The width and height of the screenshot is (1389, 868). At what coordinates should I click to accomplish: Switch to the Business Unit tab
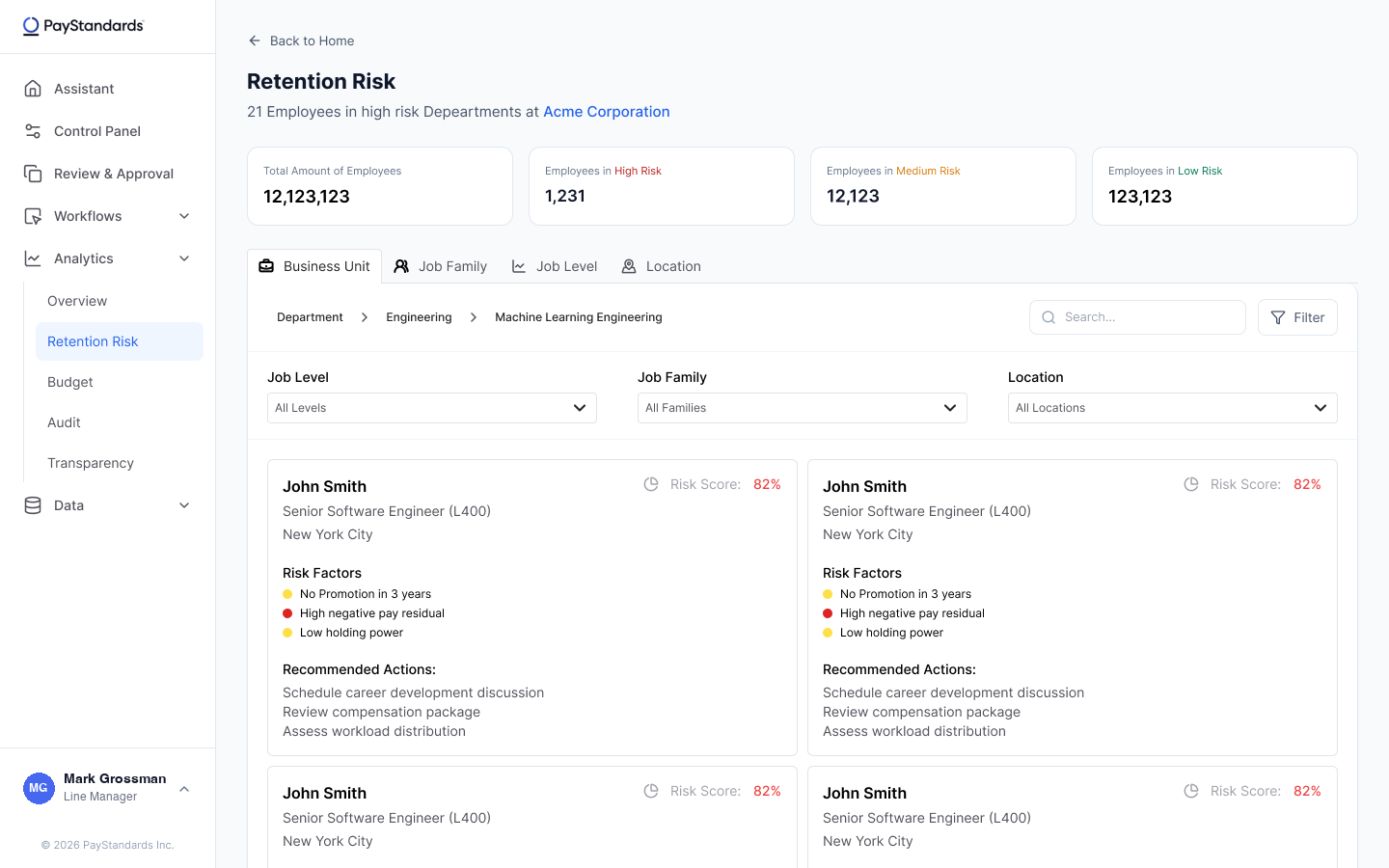tap(314, 266)
